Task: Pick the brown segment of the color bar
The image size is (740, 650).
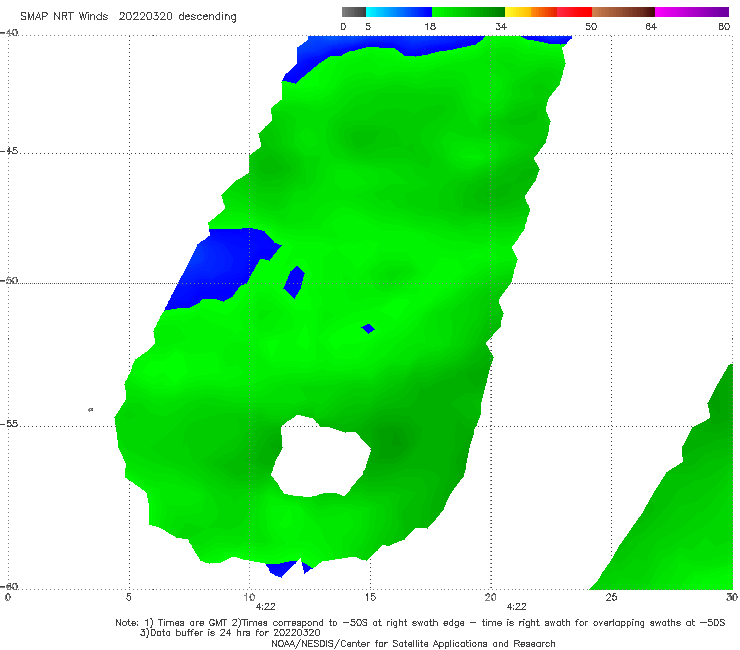Action: click(623, 12)
